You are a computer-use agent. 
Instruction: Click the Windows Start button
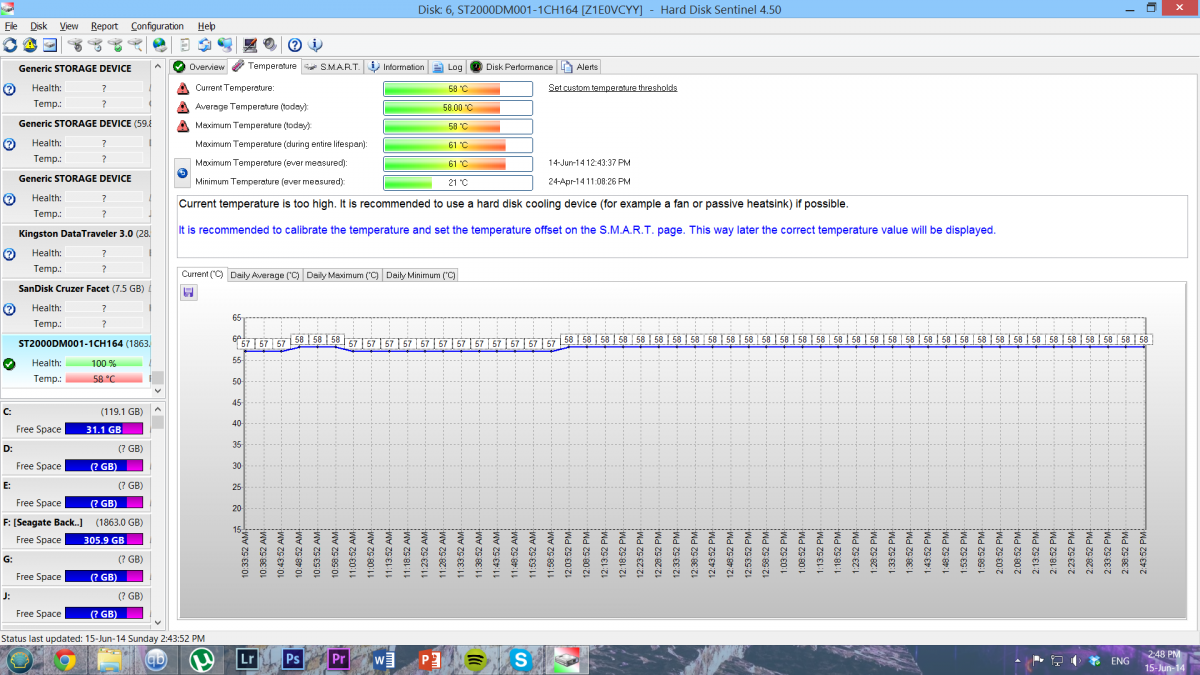(19, 660)
